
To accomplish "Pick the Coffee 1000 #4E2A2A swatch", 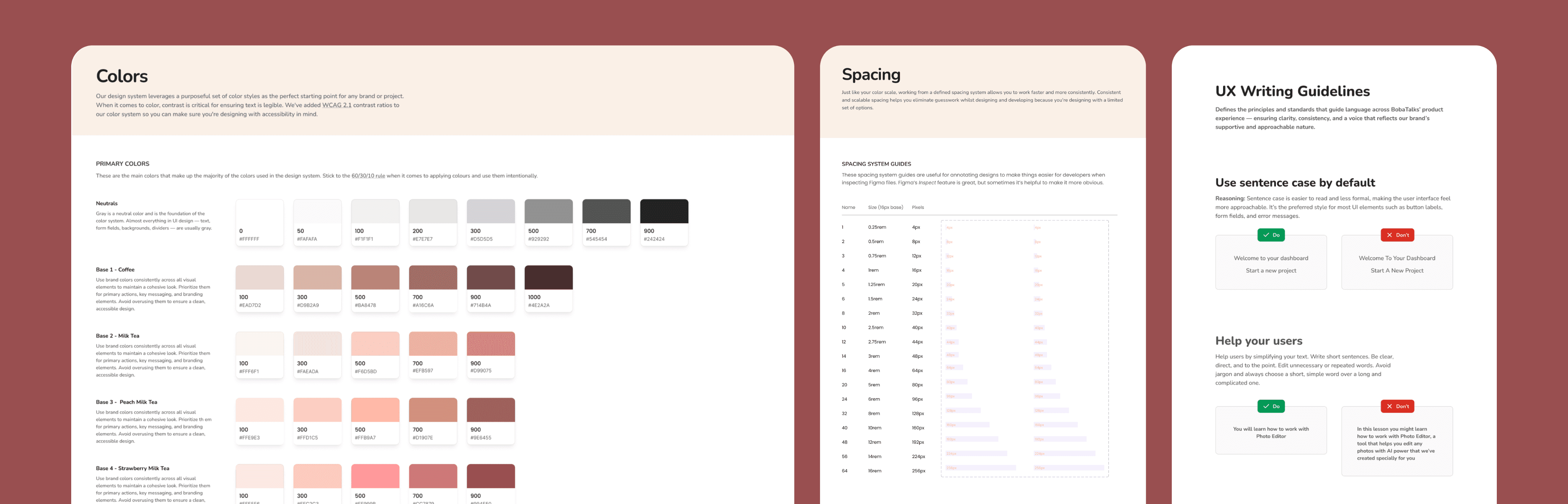I will click(x=548, y=288).
